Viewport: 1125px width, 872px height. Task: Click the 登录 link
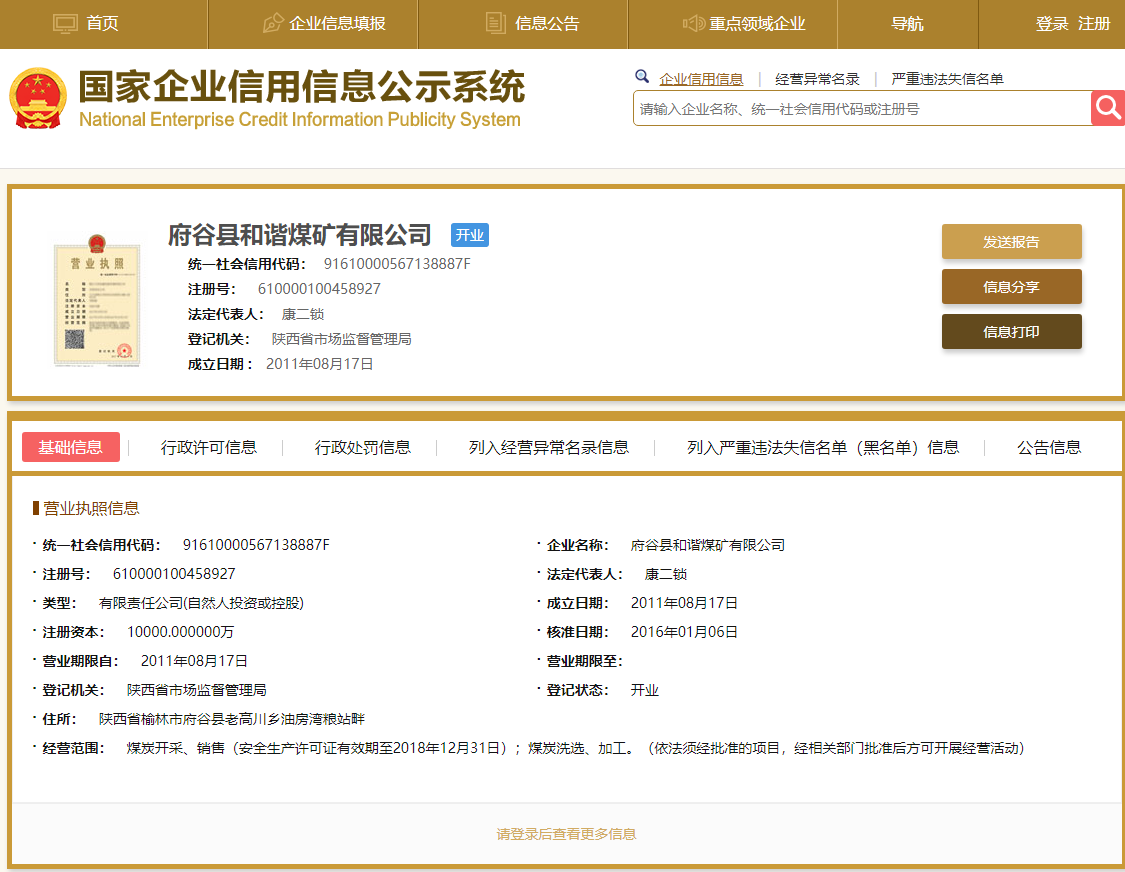pyautogui.click(x=1052, y=24)
